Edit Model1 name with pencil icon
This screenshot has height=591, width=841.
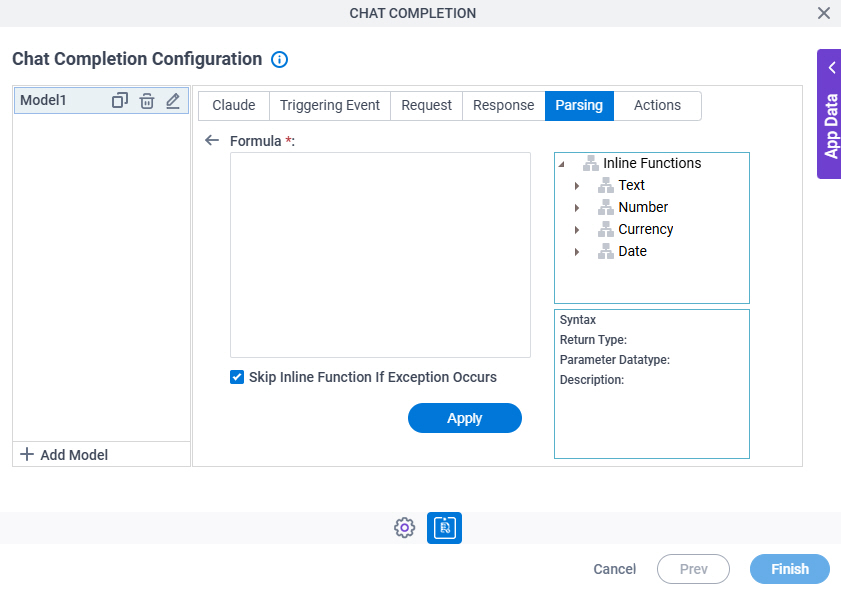(x=173, y=100)
